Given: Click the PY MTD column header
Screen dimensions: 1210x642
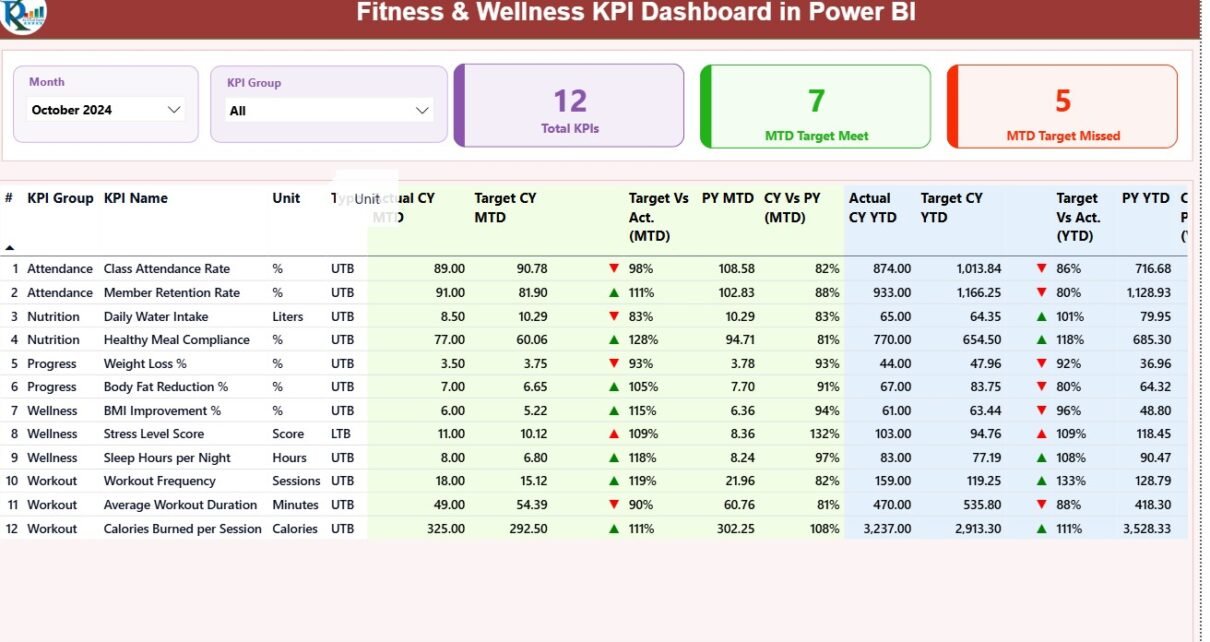Looking at the screenshot, I should point(727,198).
